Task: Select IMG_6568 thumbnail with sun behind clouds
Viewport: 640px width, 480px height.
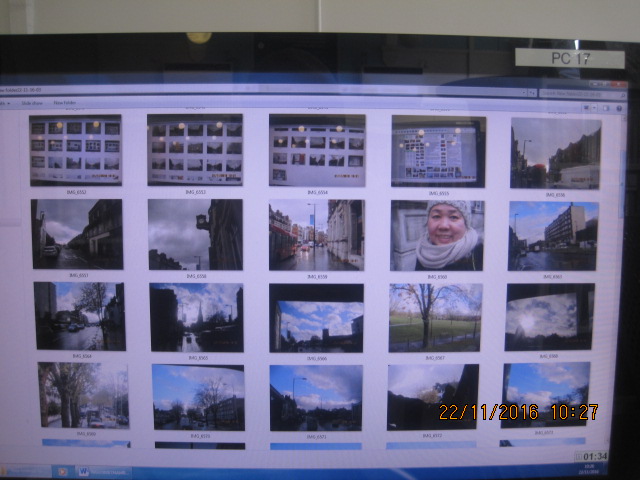Action: 550,317
